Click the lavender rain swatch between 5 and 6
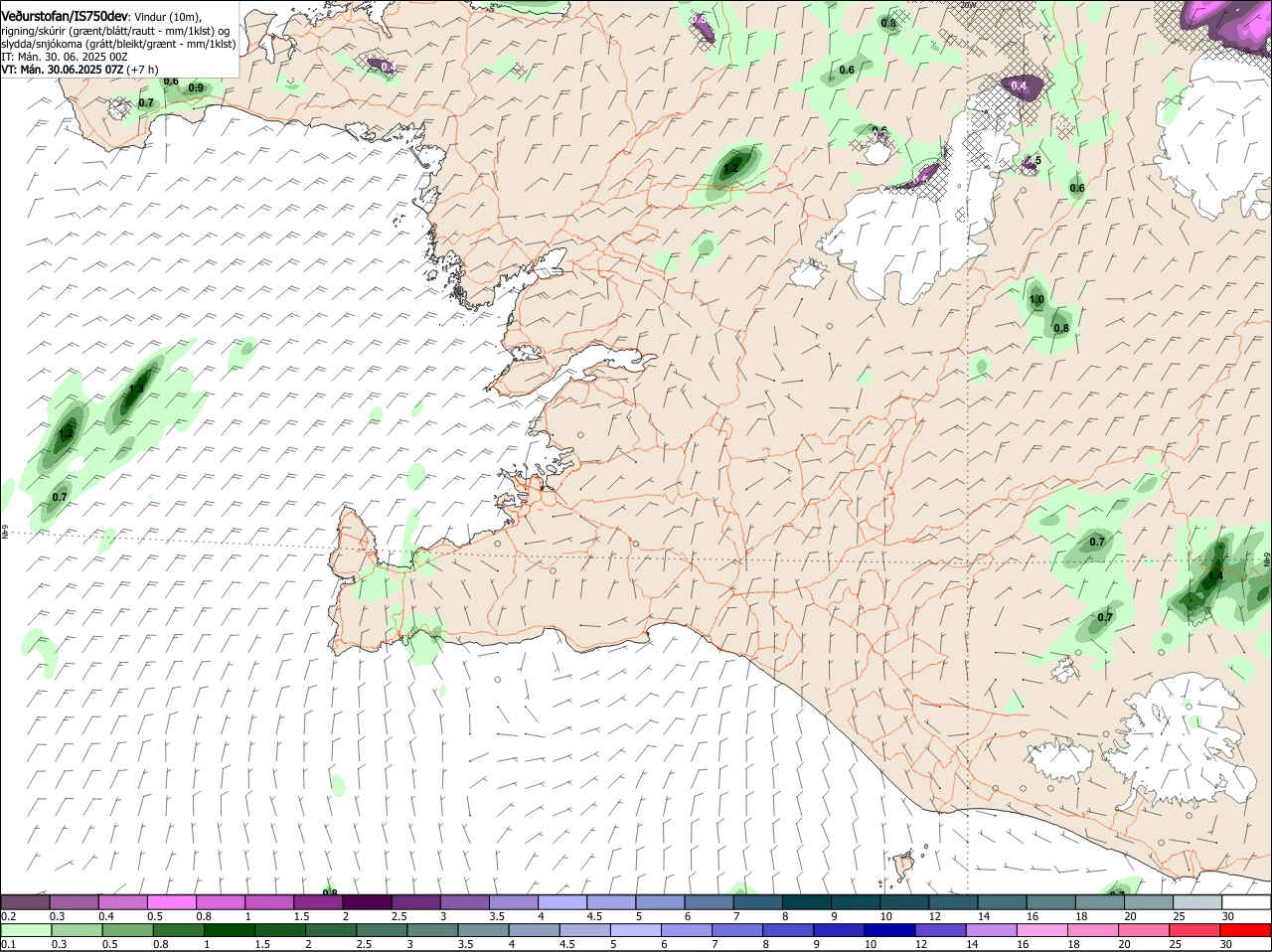The image size is (1272, 952). coord(634,930)
